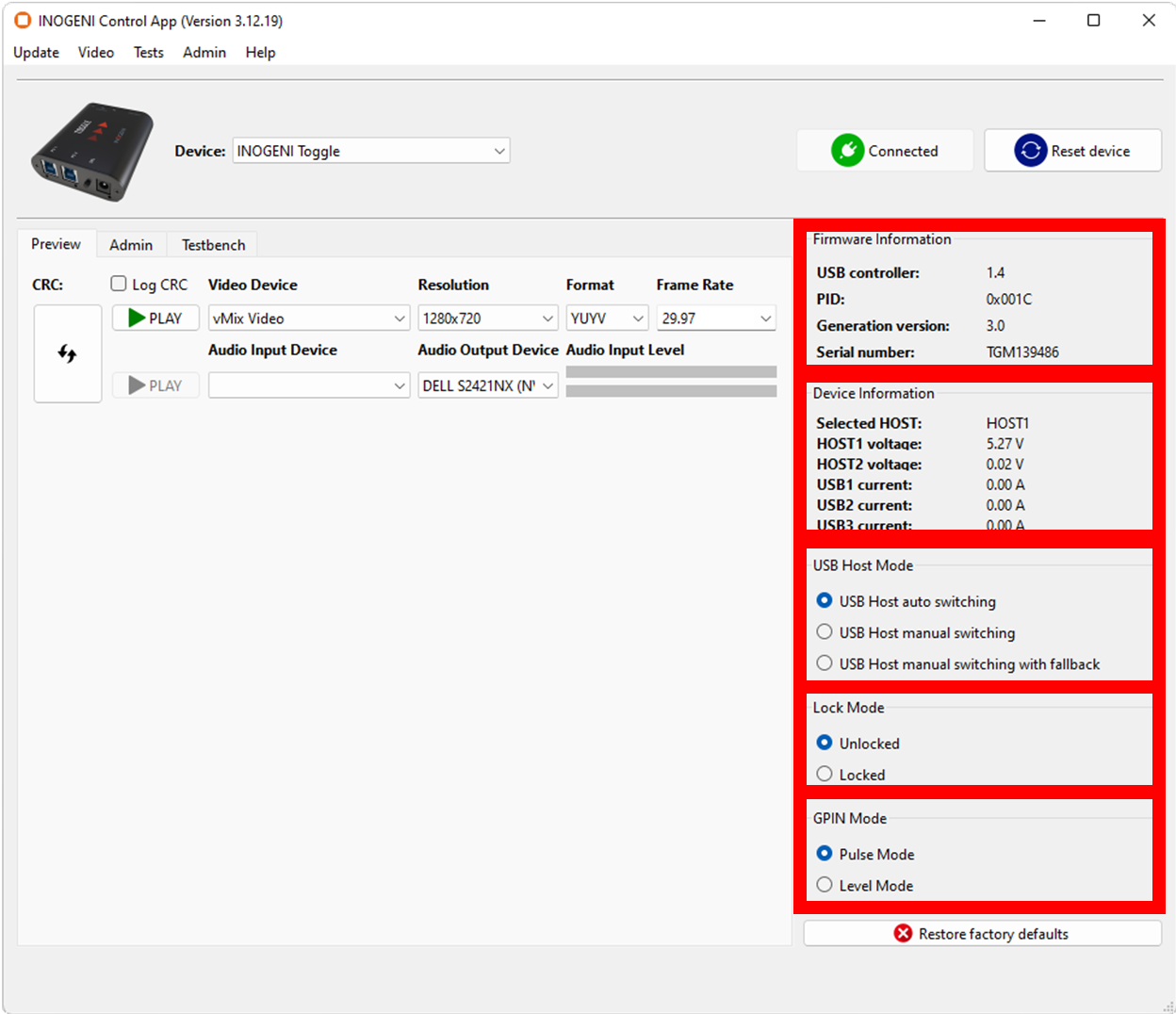Open the Frame Rate 29.97 dropdown
This screenshot has width=1176, height=1014.
click(x=715, y=319)
